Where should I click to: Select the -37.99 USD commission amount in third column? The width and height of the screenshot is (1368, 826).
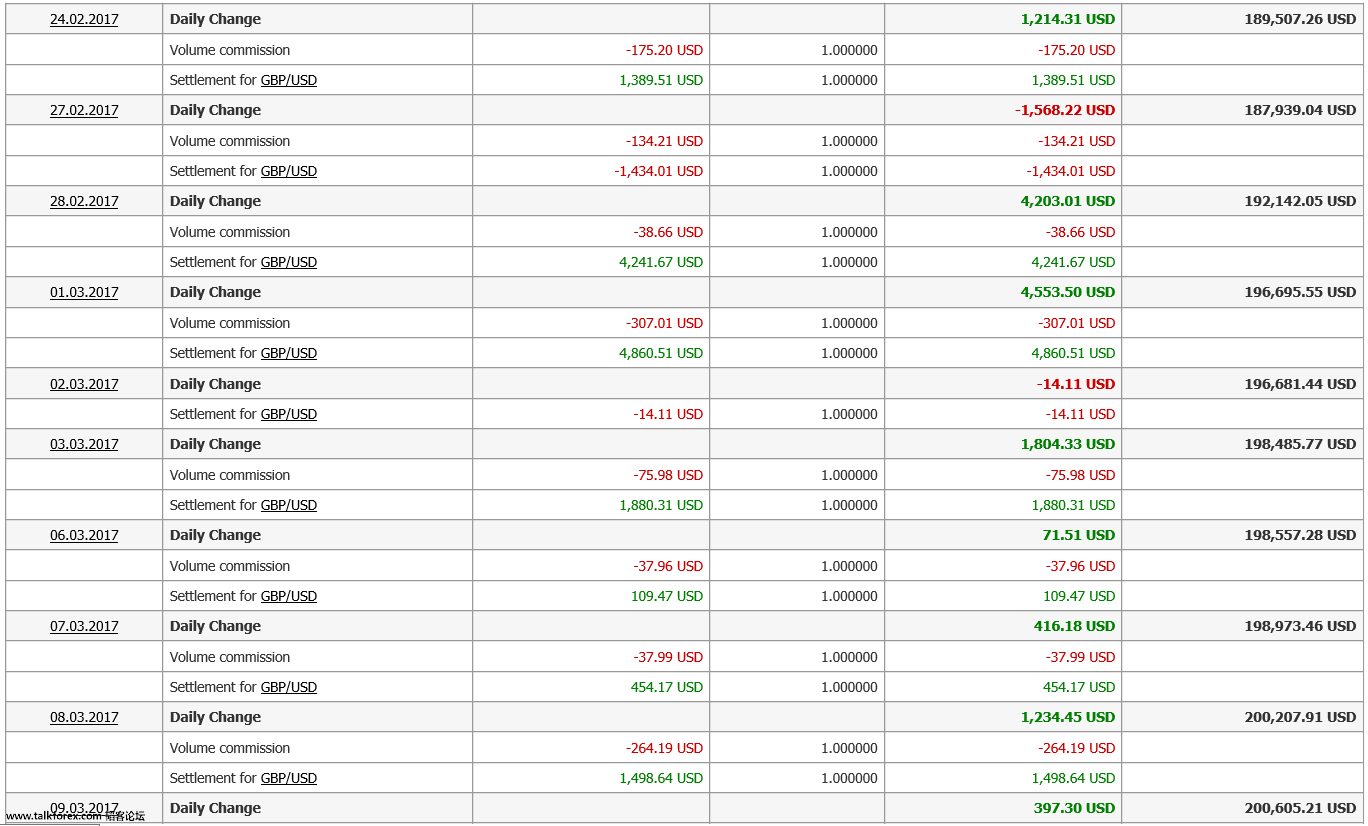(668, 657)
